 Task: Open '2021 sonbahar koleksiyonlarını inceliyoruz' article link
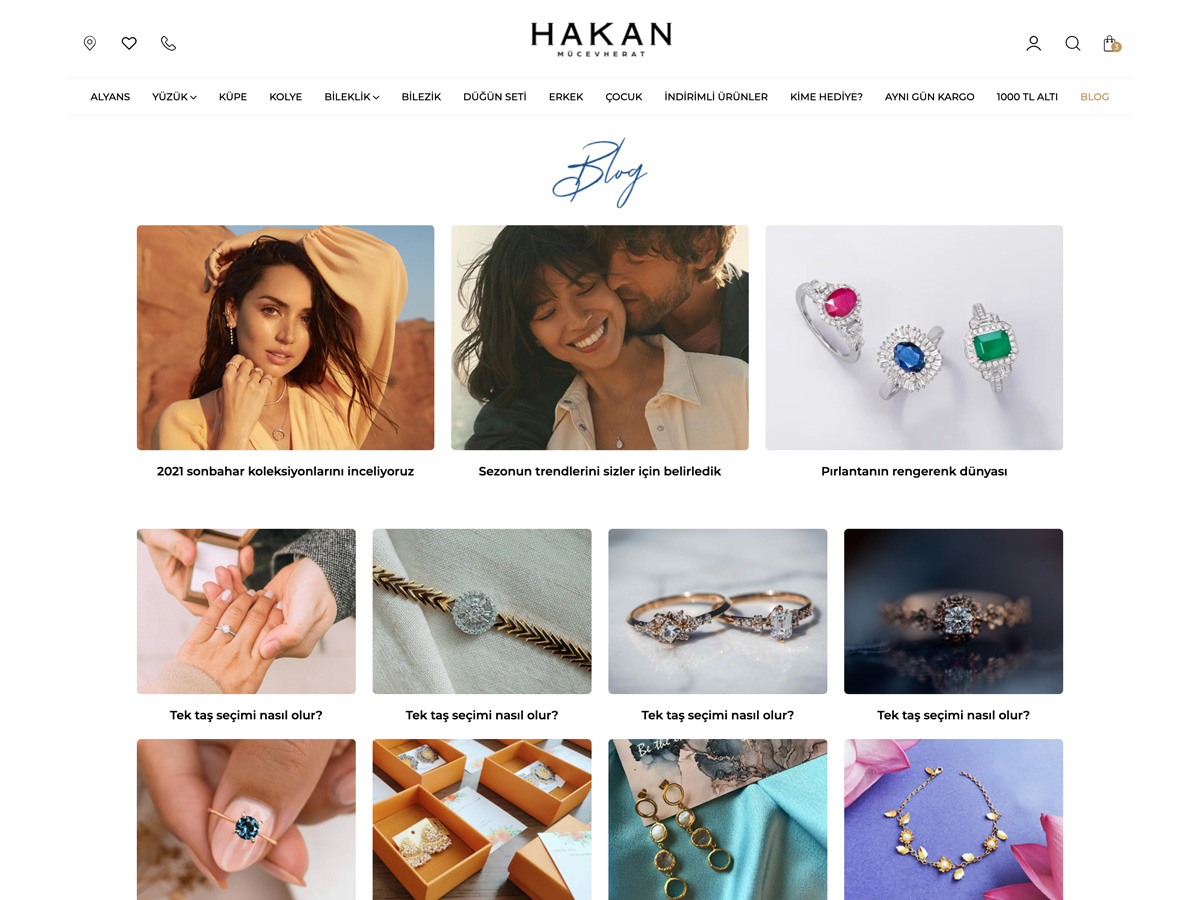(285, 471)
